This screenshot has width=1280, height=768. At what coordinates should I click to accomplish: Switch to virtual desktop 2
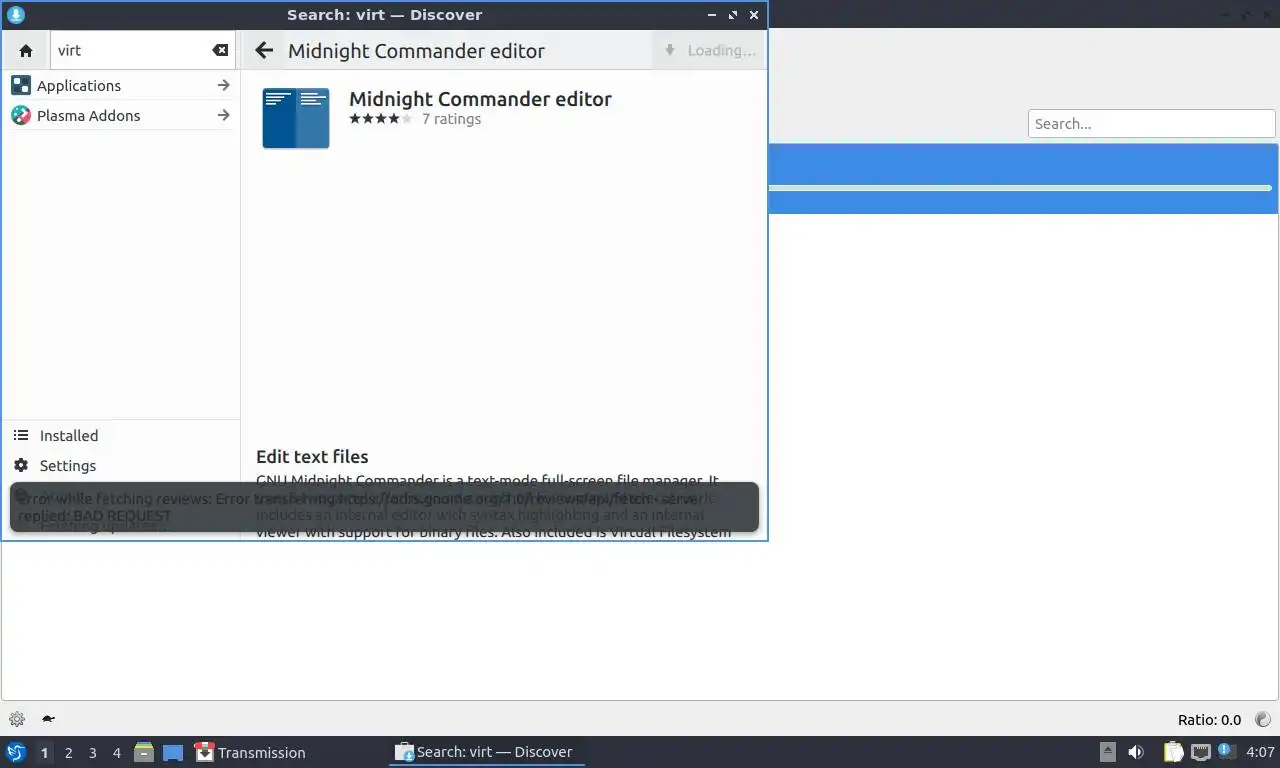point(68,753)
